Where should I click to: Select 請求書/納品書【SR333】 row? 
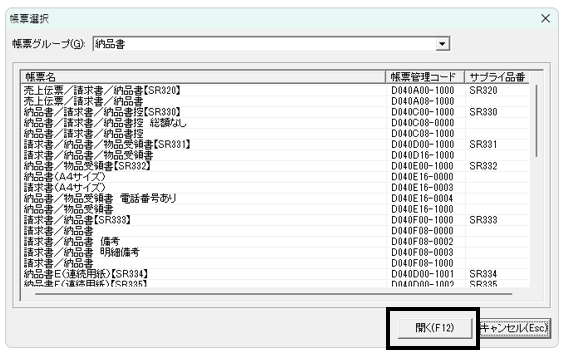(275, 220)
